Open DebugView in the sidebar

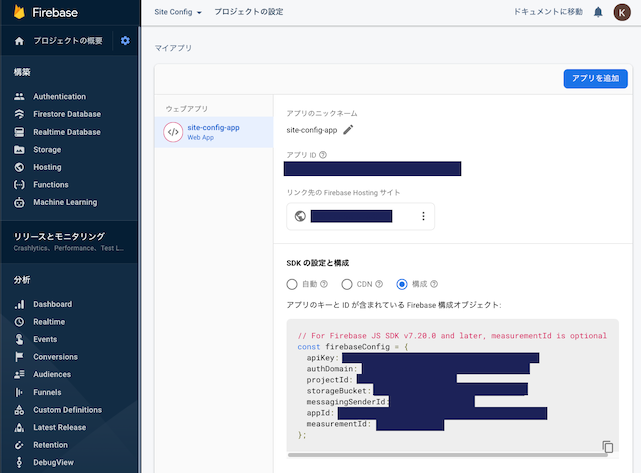(54, 462)
